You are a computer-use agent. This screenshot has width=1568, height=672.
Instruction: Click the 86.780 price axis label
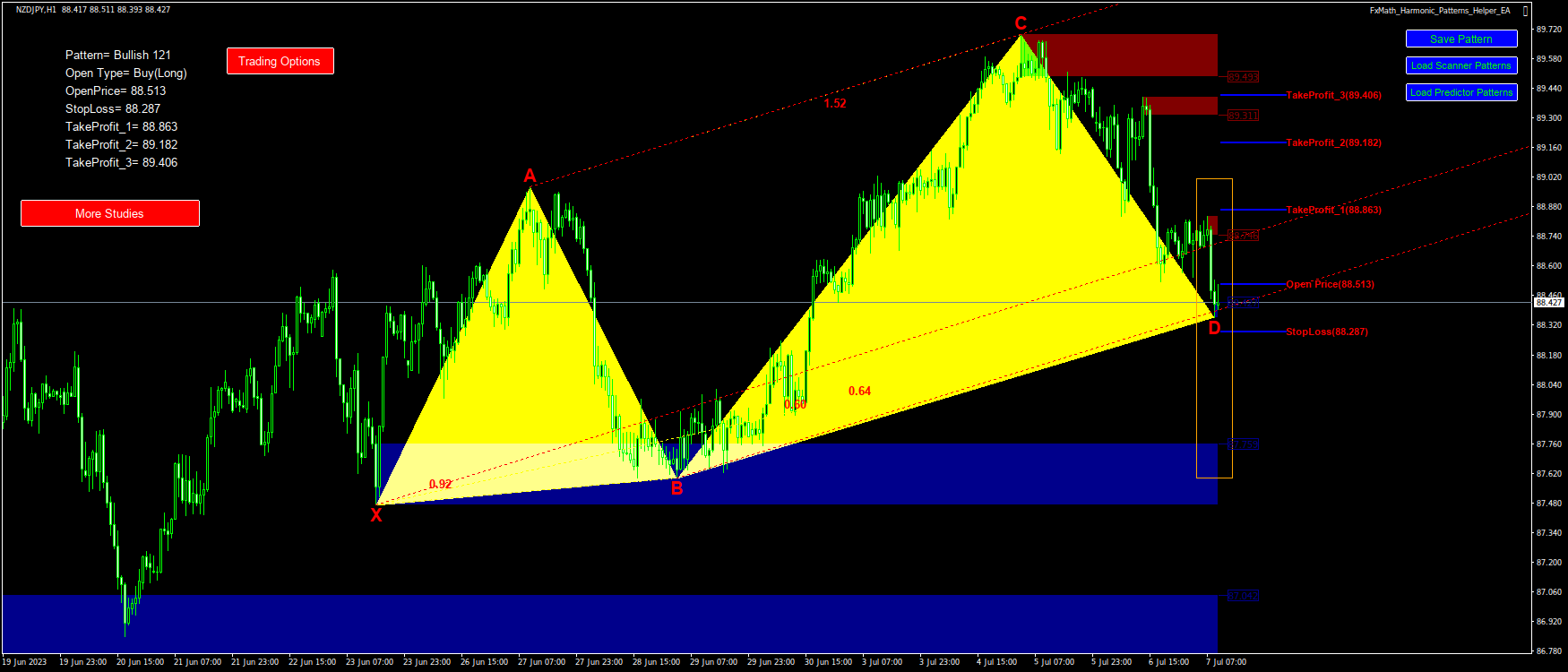click(x=1549, y=651)
